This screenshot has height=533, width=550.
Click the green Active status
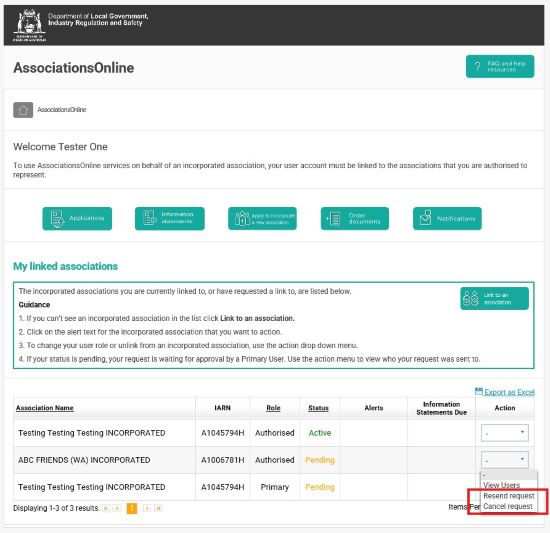[320, 433]
